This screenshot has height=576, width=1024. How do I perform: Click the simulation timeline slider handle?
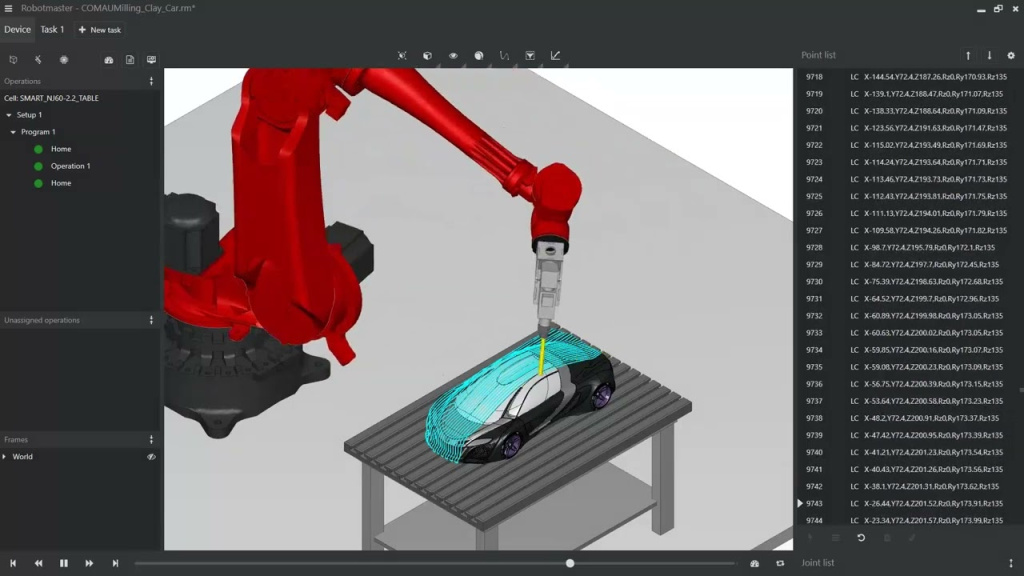(570, 563)
